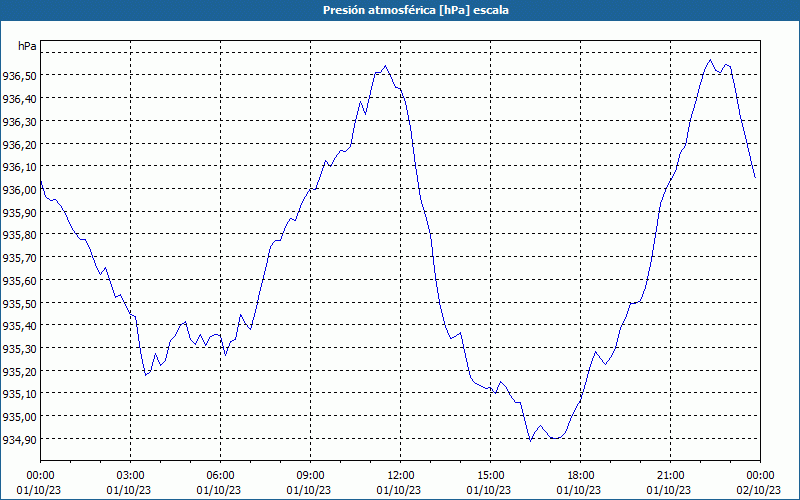Click the 00:00 time label dated 02/10/23
This screenshot has height=500, width=800.
click(x=760, y=476)
